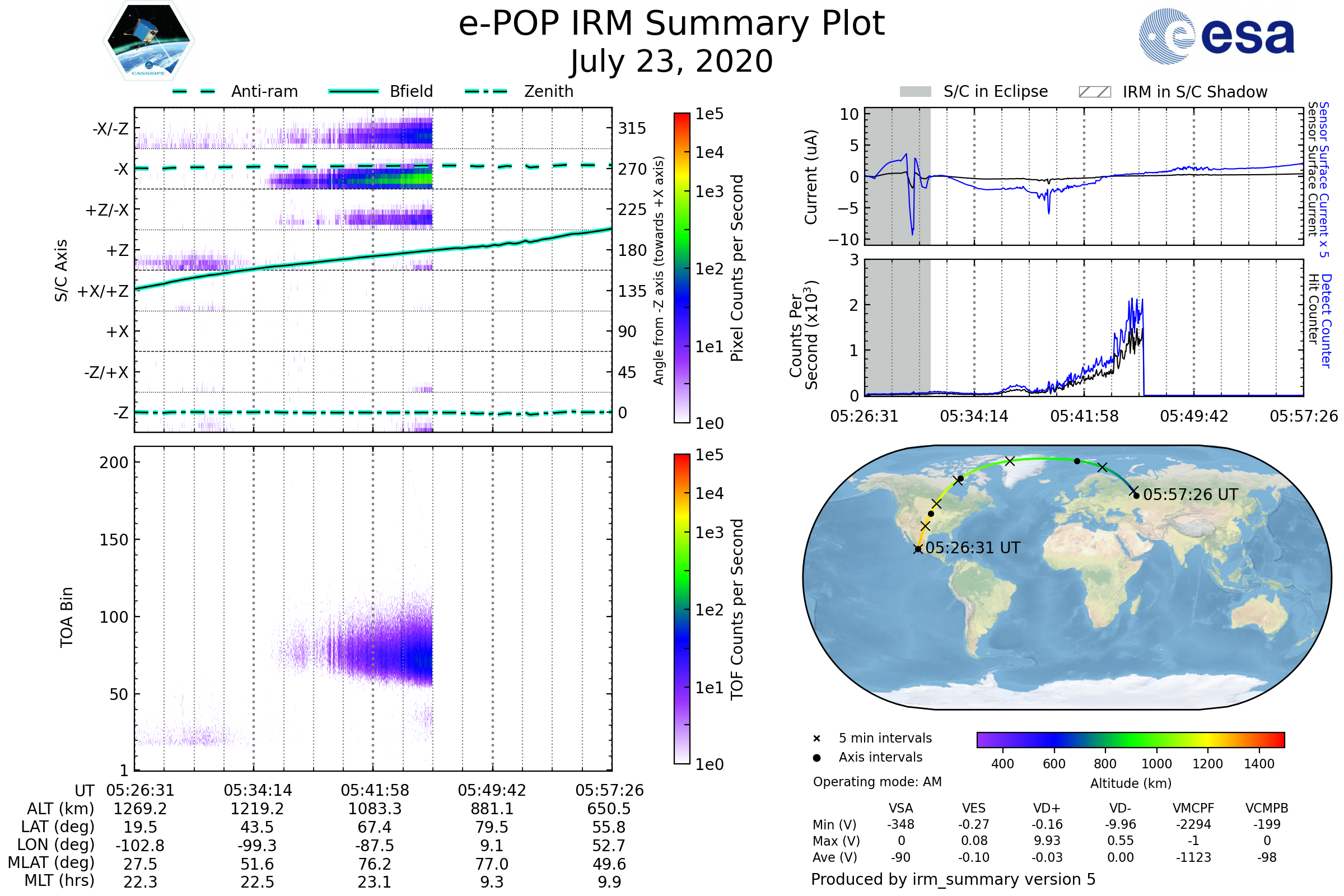Click the TOA Bin axis label
1344x896 pixels.
67,617
